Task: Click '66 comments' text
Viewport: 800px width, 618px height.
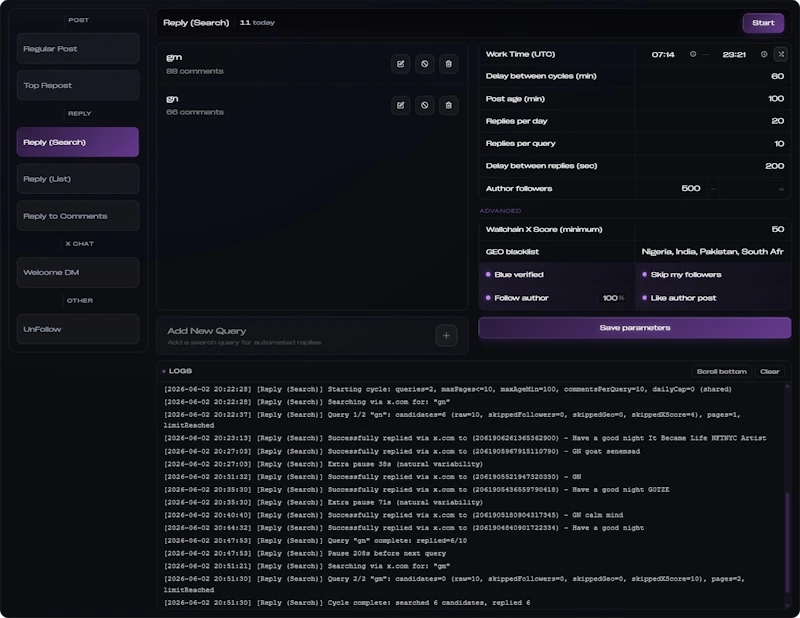Action: pyautogui.click(x=195, y=112)
